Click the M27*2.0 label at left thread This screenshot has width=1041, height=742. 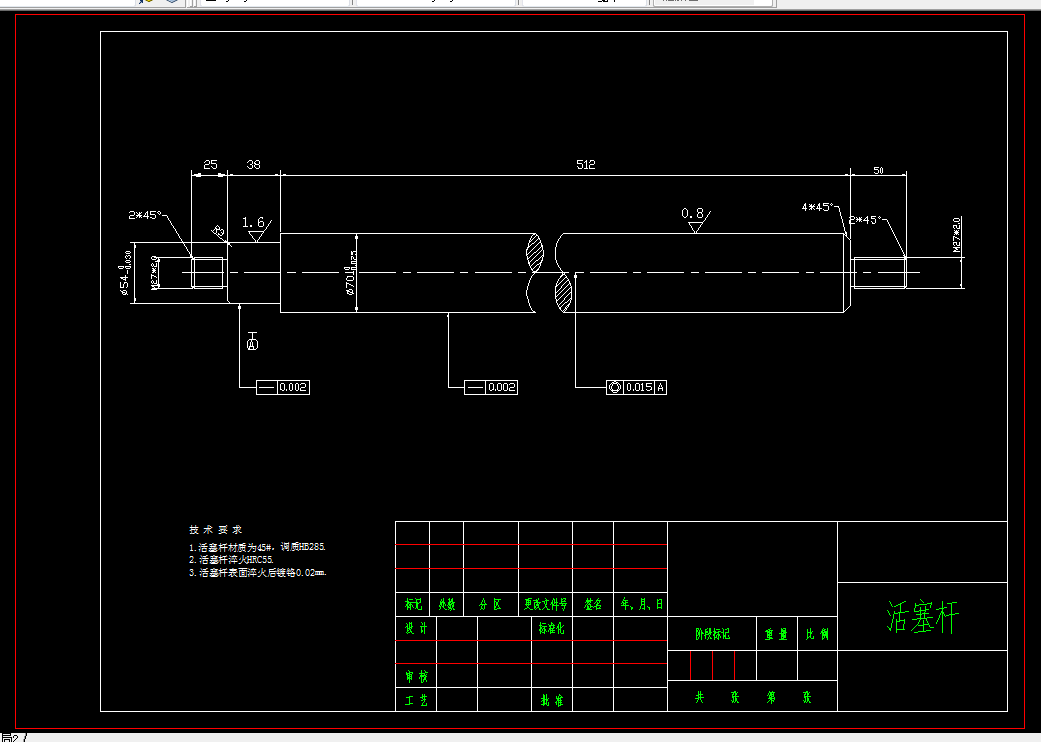click(x=154, y=272)
